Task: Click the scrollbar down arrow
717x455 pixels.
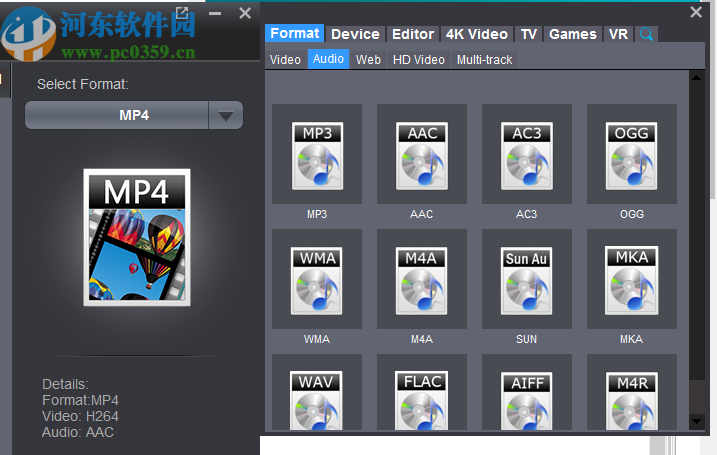Action: (696, 421)
